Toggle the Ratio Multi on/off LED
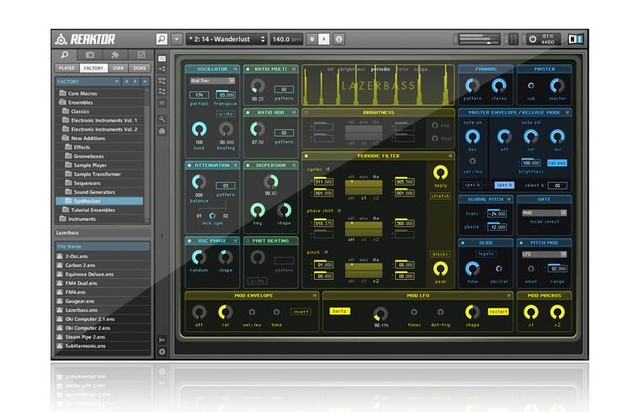 pyautogui.click(x=248, y=69)
